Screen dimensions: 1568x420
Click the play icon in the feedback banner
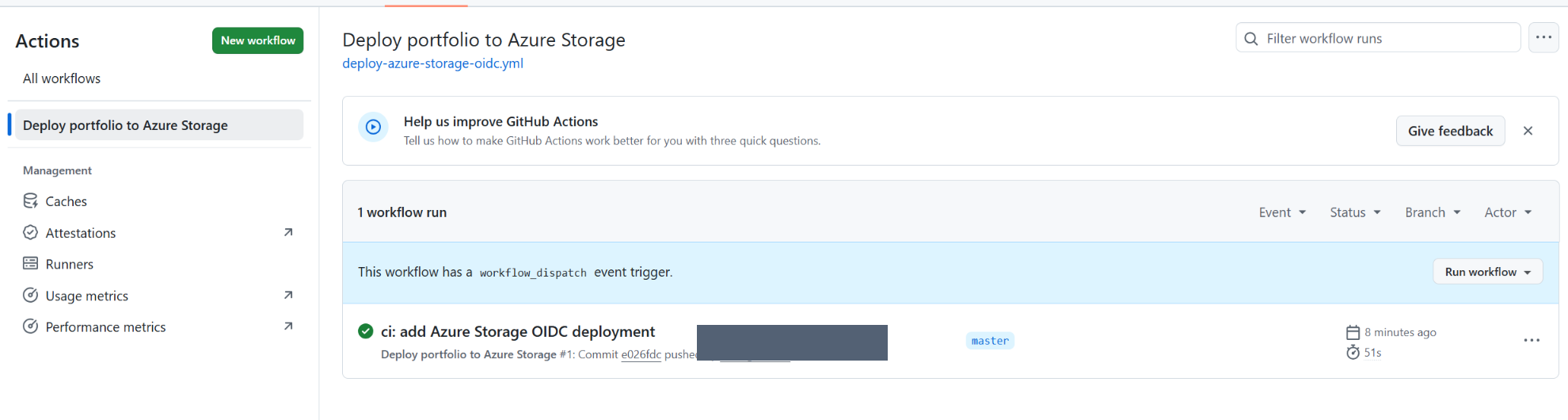373,127
